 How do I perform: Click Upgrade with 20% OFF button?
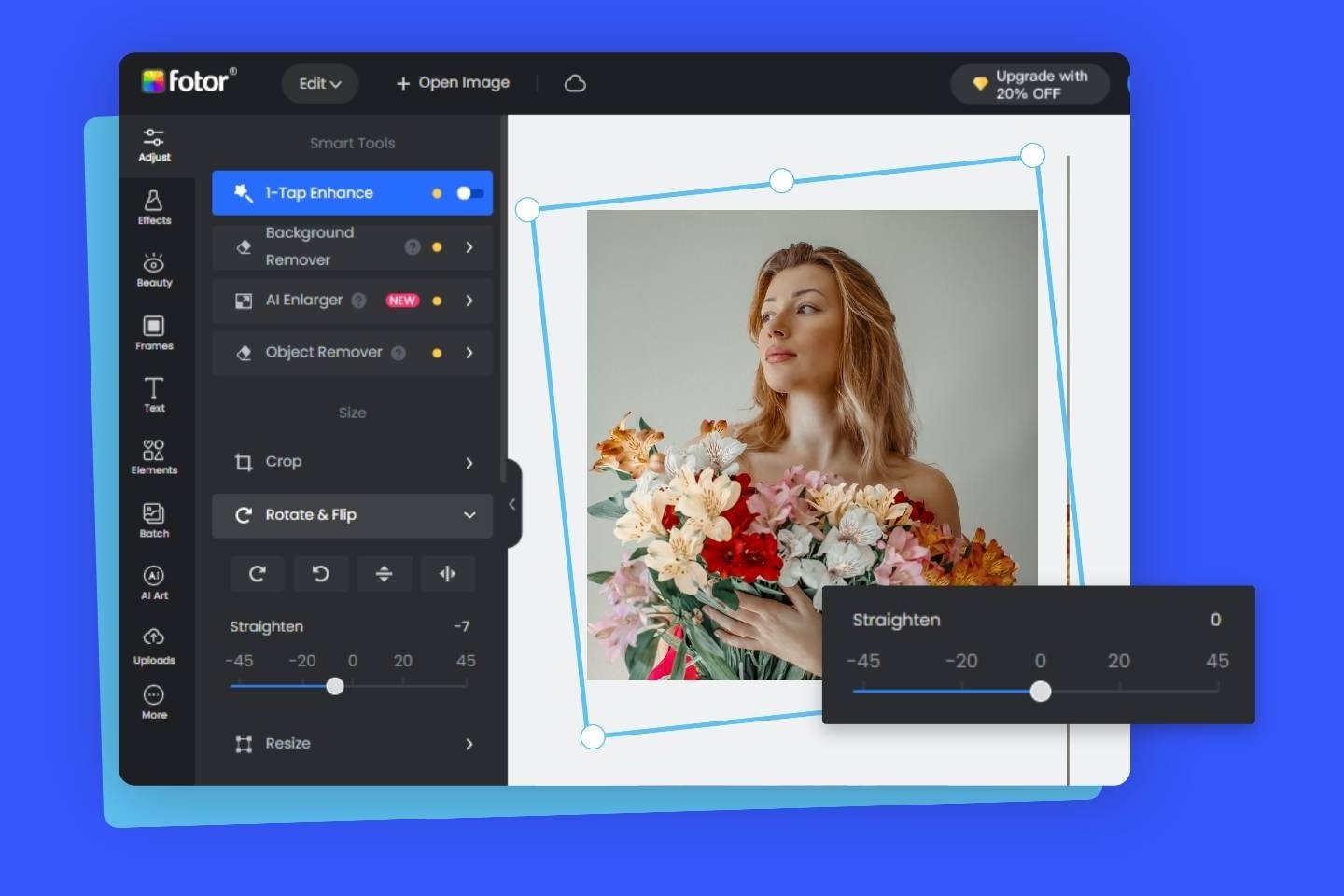pyautogui.click(x=1029, y=84)
